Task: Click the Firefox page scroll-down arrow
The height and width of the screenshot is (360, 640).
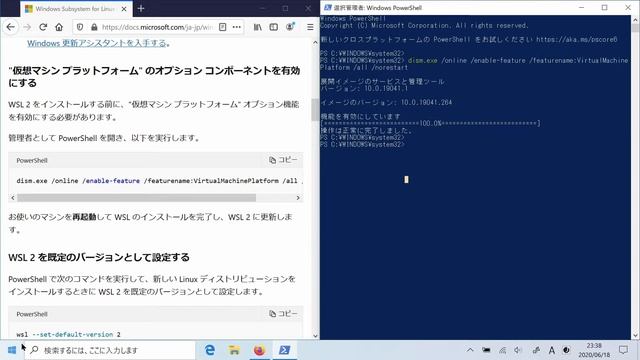Action: pyautogui.click(x=315, y=336)
